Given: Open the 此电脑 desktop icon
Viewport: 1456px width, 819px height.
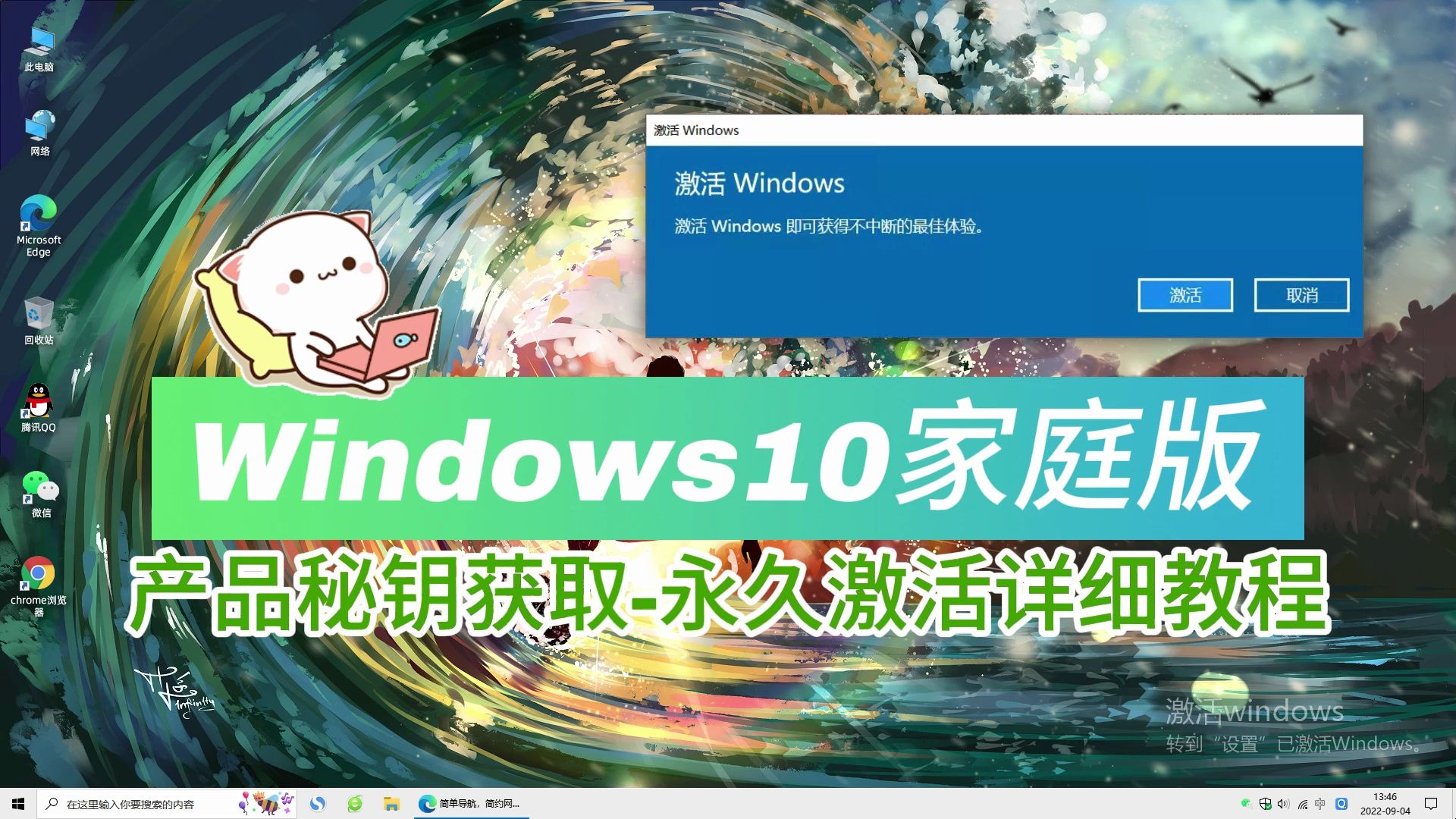Looking at the screenshot, I should [39, 49].
